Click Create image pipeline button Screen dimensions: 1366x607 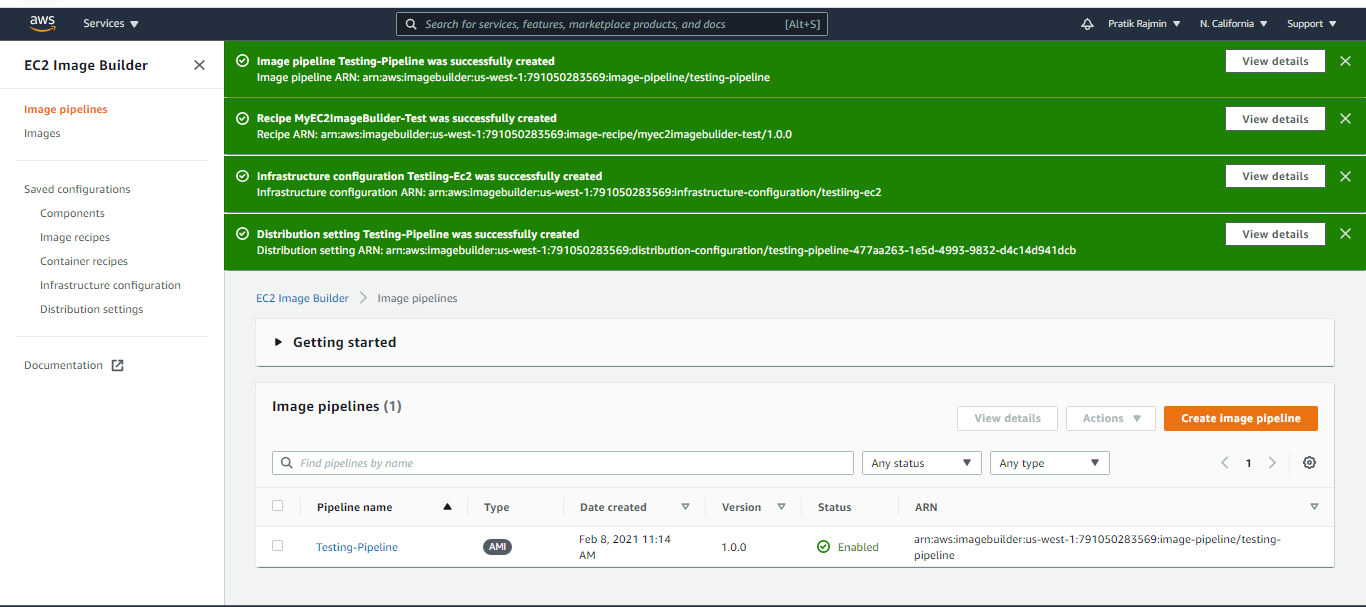tap(1241, 418)
